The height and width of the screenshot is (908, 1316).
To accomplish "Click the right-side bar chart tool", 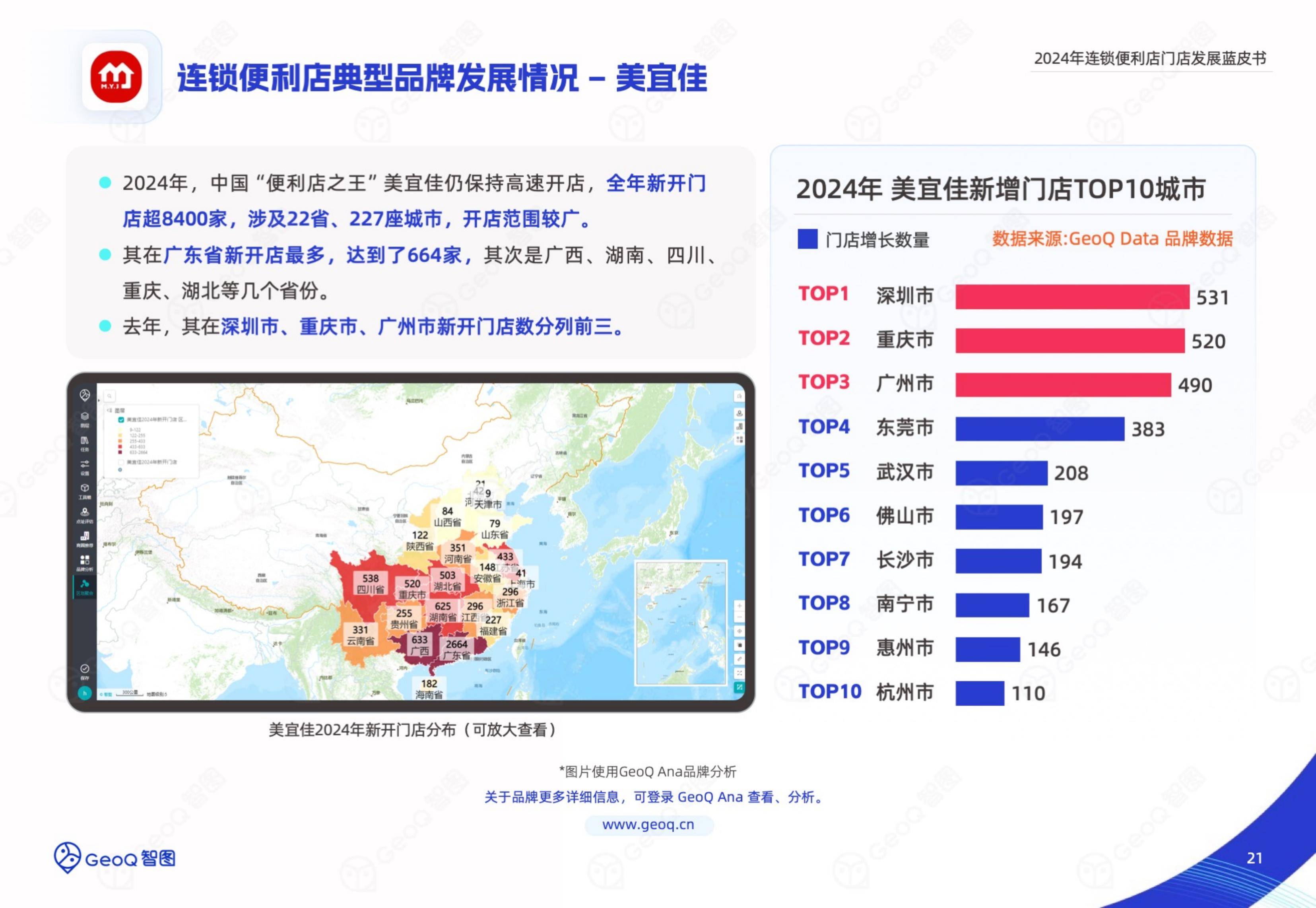I will (739, 426).
